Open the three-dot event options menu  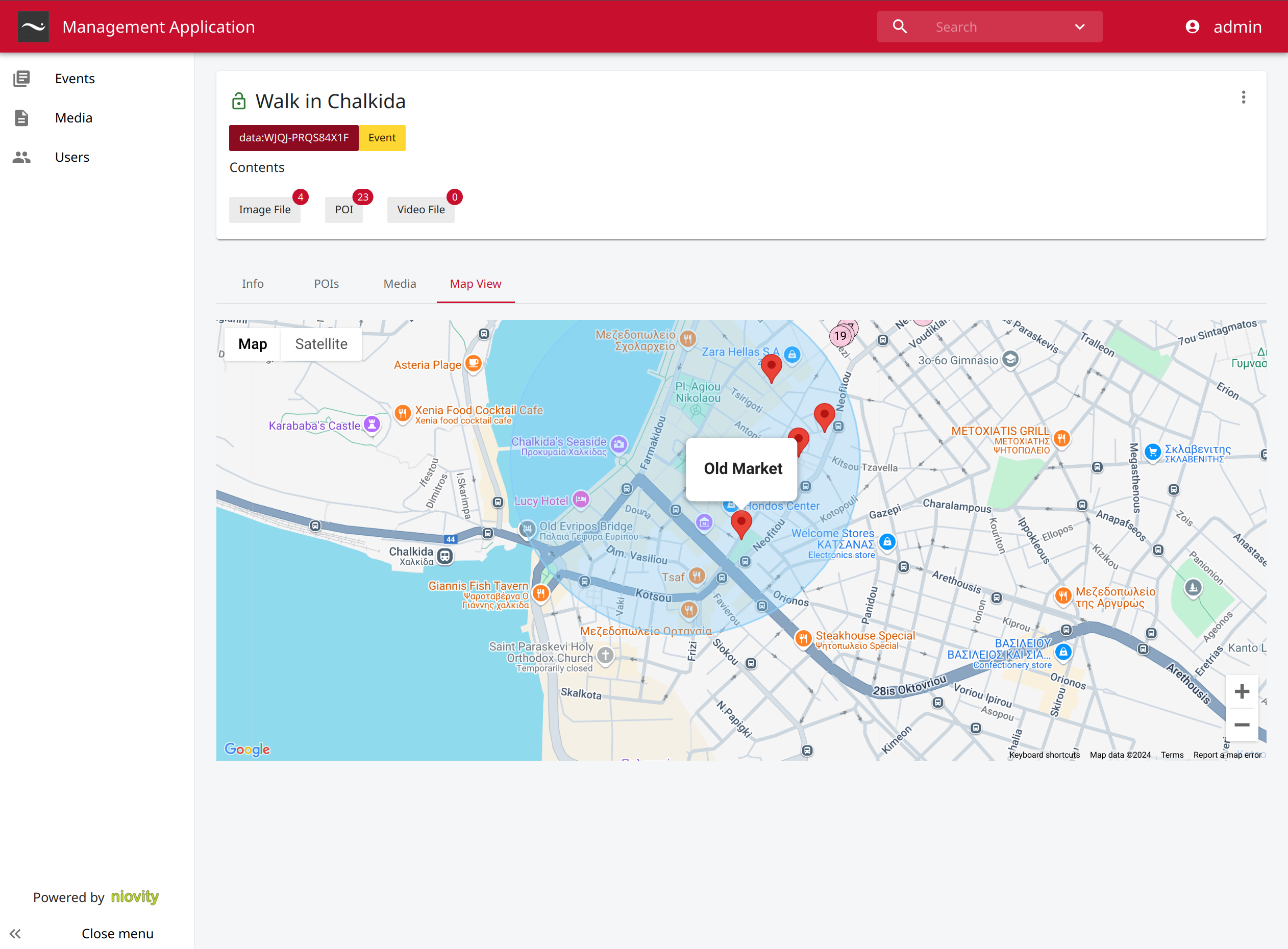click(x=1243, y=97)
